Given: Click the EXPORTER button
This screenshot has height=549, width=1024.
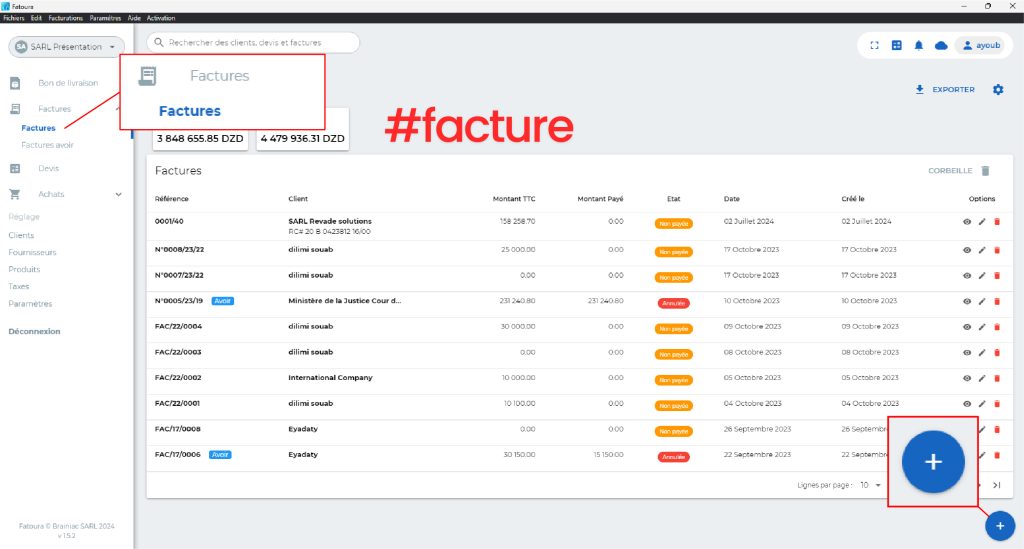Looking at the screenshot, I should [x=945, y=89].
